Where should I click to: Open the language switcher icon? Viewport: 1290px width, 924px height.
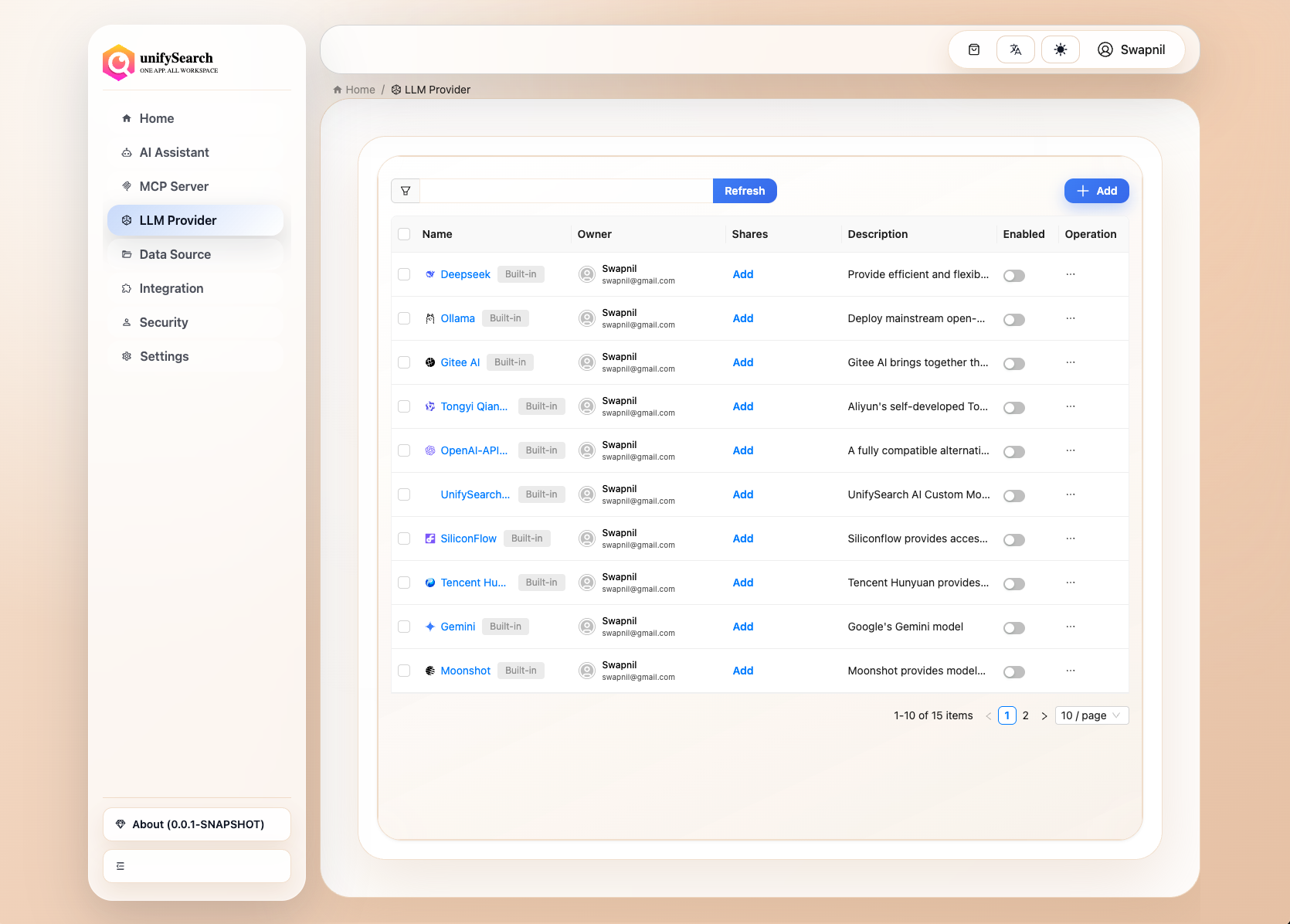tap(1015, 49)
